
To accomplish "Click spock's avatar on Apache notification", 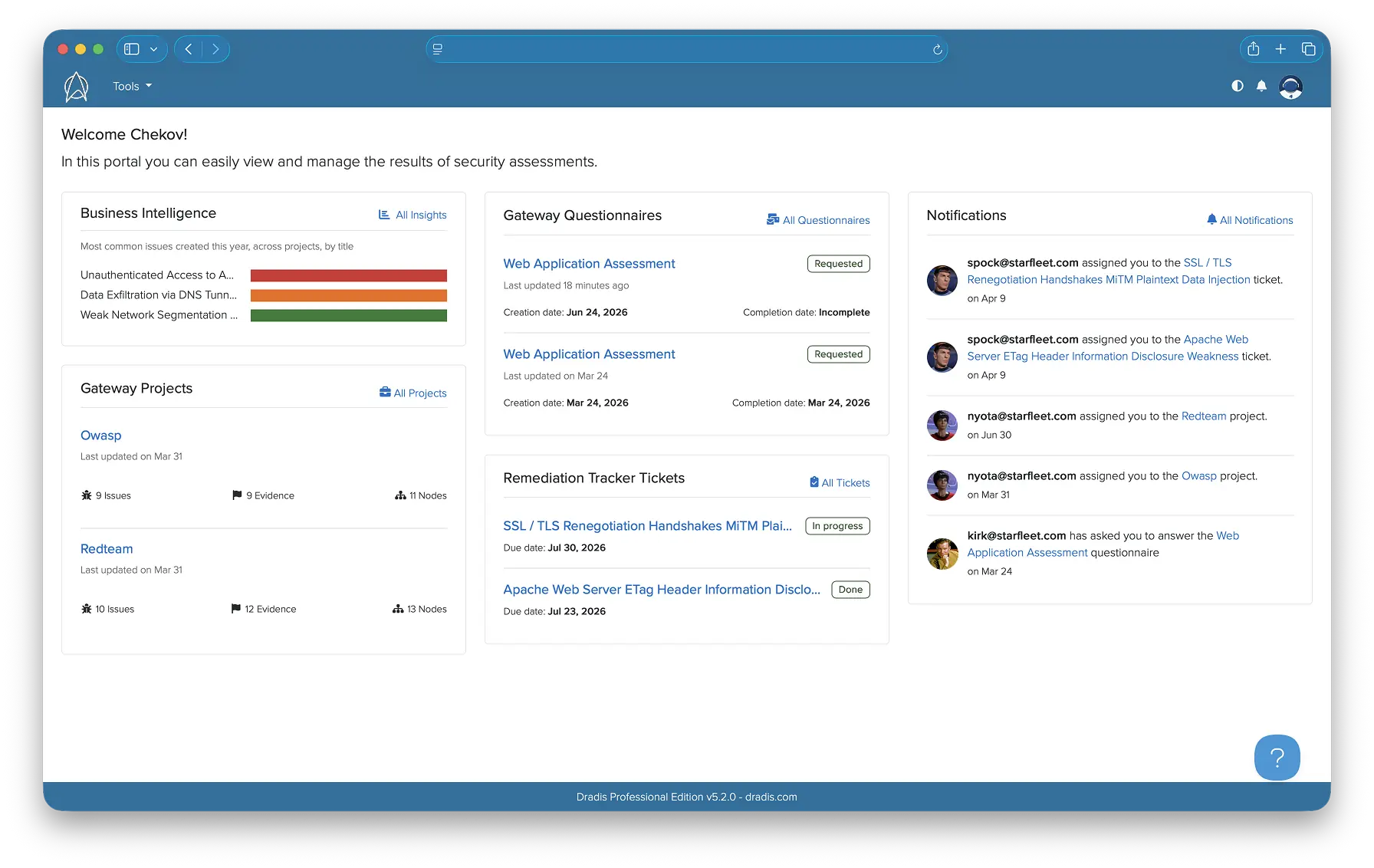I will 942,357.
